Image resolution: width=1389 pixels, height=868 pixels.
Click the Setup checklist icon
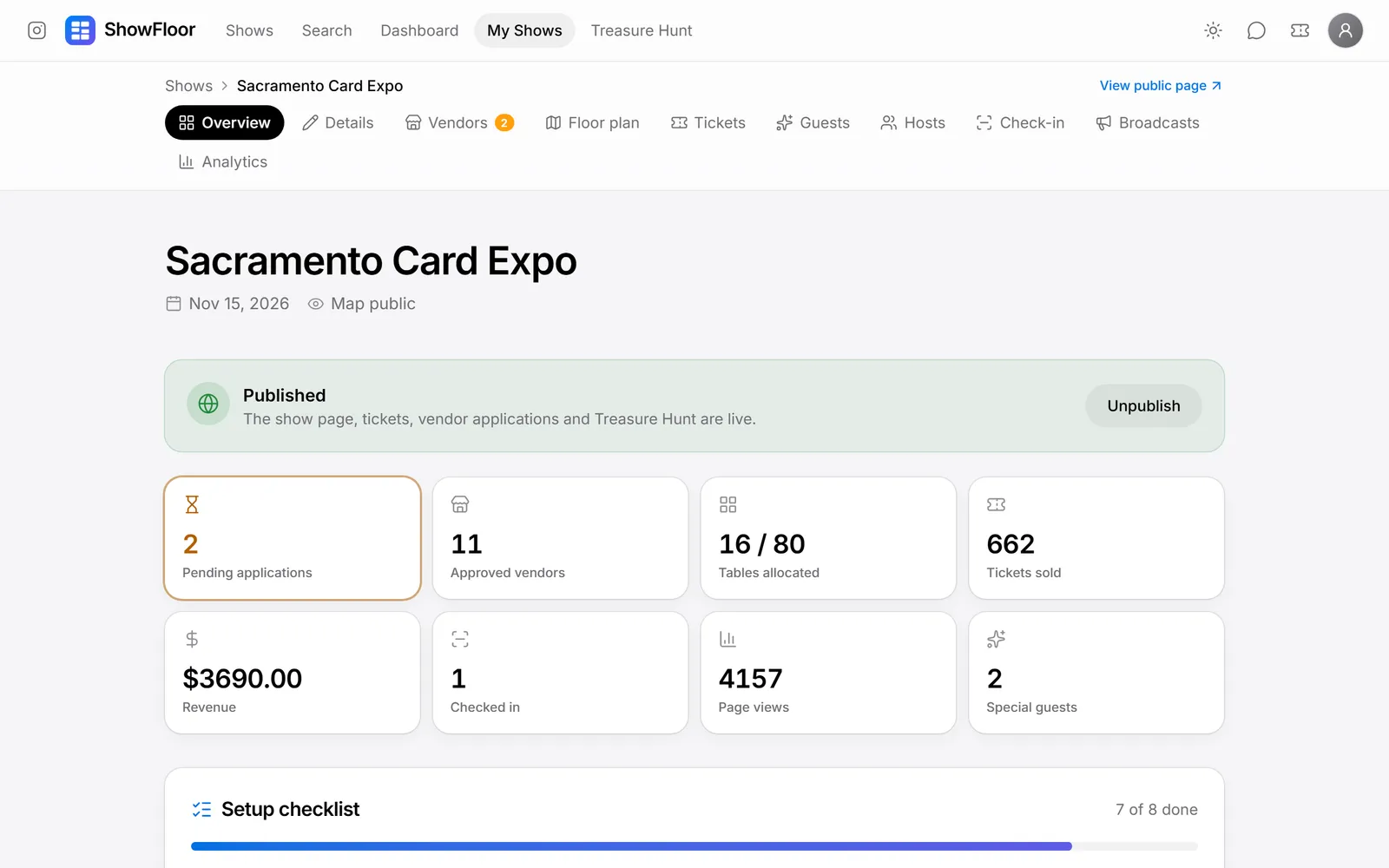click(x=201, y=809)
